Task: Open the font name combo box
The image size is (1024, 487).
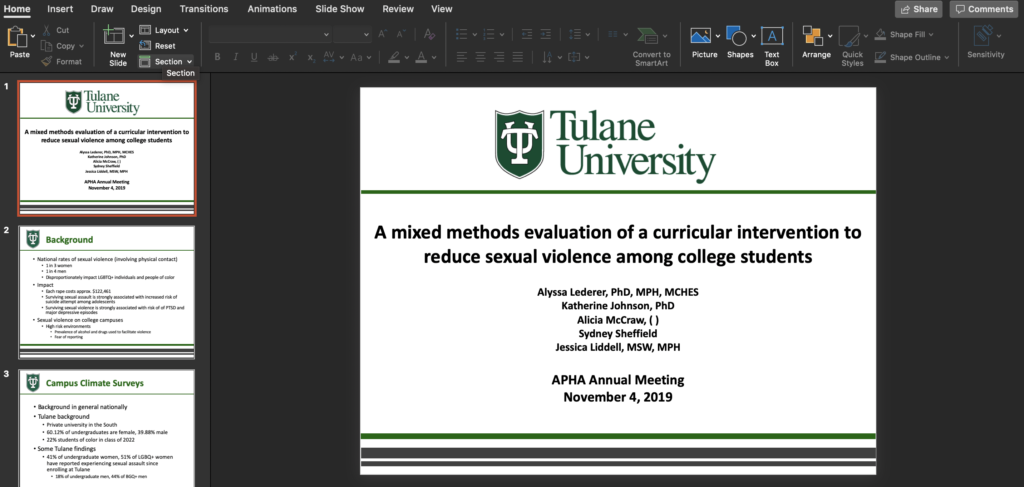Action: (270, 34)
